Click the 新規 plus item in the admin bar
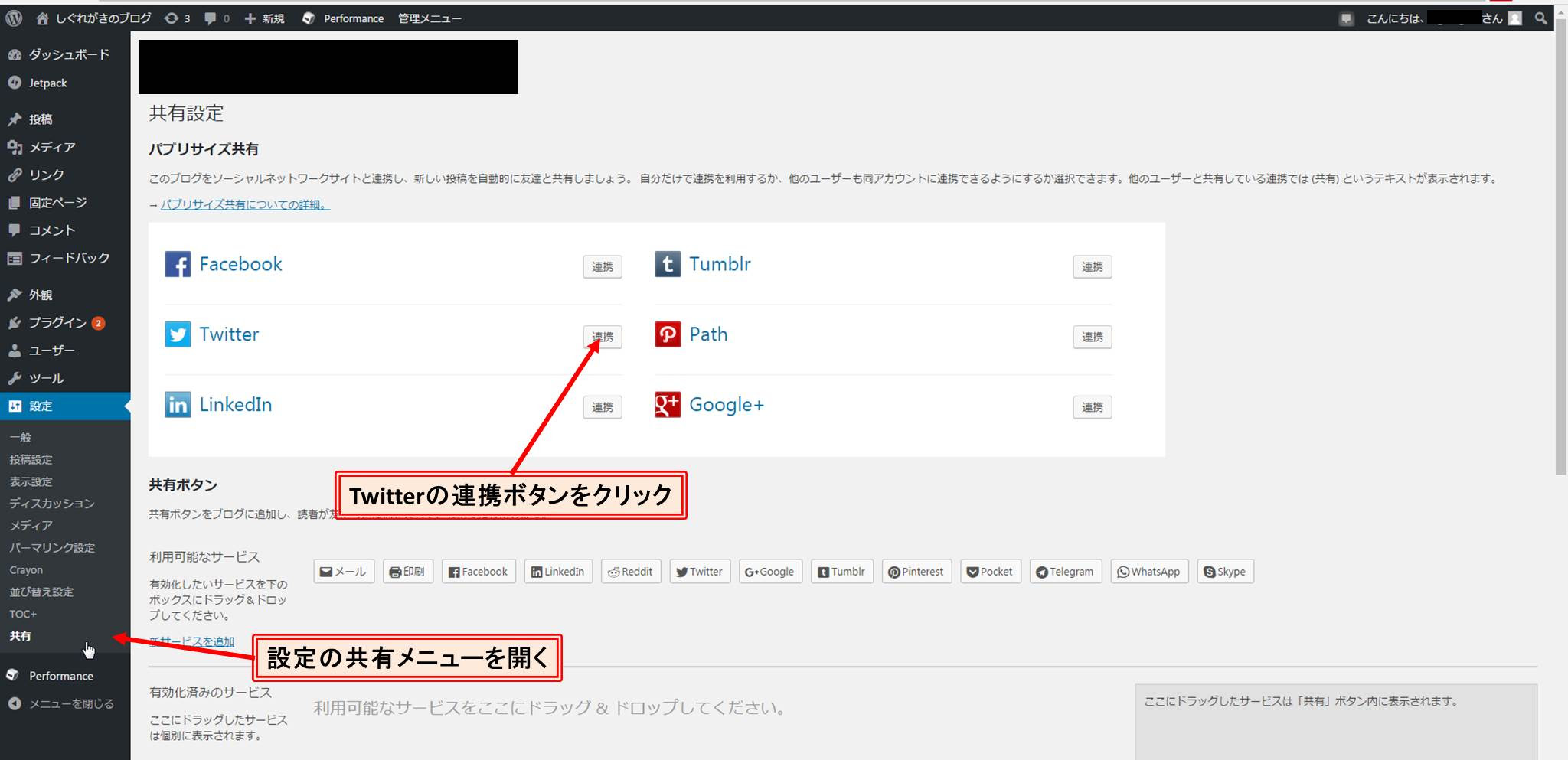Viewport: 1568px width, 760px height. [x=264, y=18]
